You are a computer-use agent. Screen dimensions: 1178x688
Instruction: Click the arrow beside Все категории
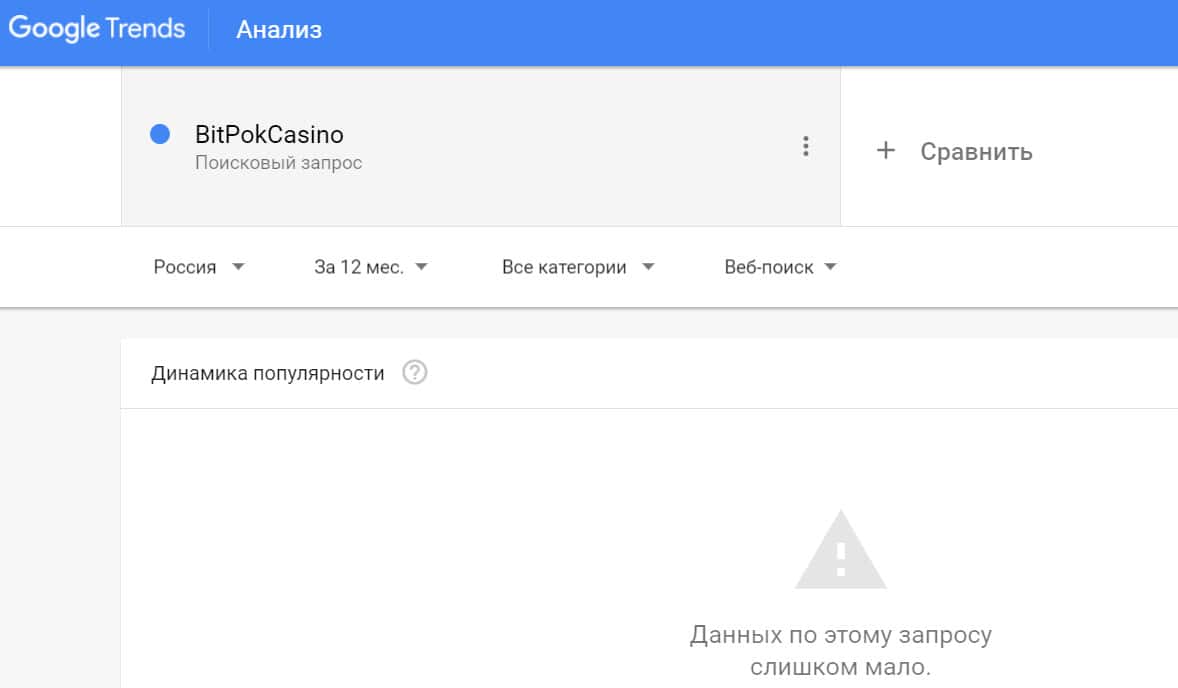pos(648,267)
